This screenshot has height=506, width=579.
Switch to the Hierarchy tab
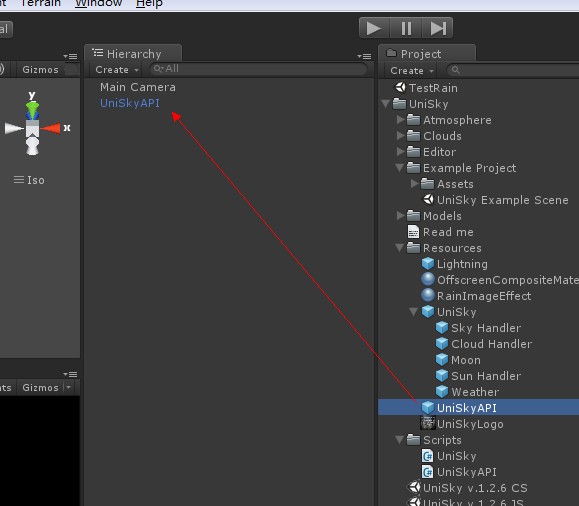[x=133, y=54]
